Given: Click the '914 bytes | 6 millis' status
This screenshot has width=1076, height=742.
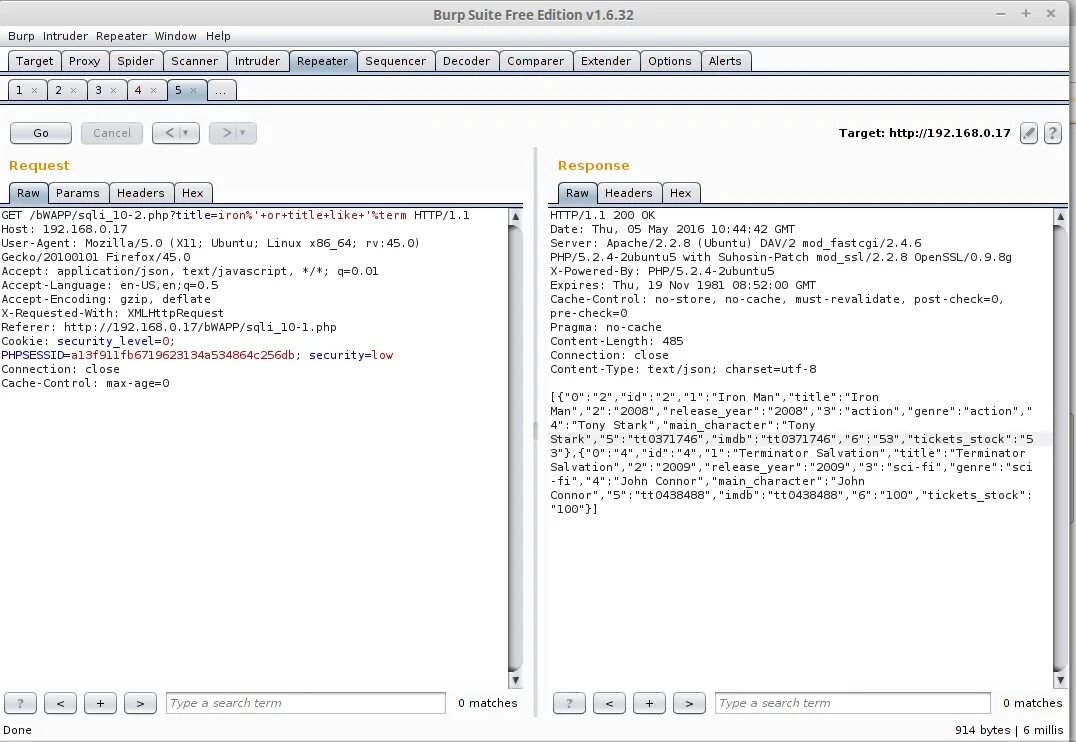Looking at the screenshot, I should 1009,730.
